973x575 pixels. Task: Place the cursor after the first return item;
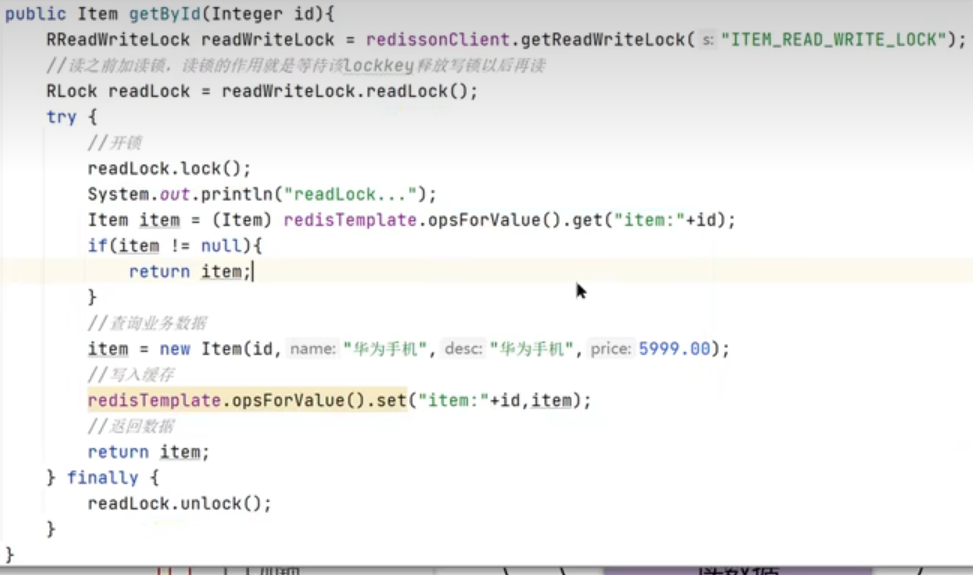253,271
